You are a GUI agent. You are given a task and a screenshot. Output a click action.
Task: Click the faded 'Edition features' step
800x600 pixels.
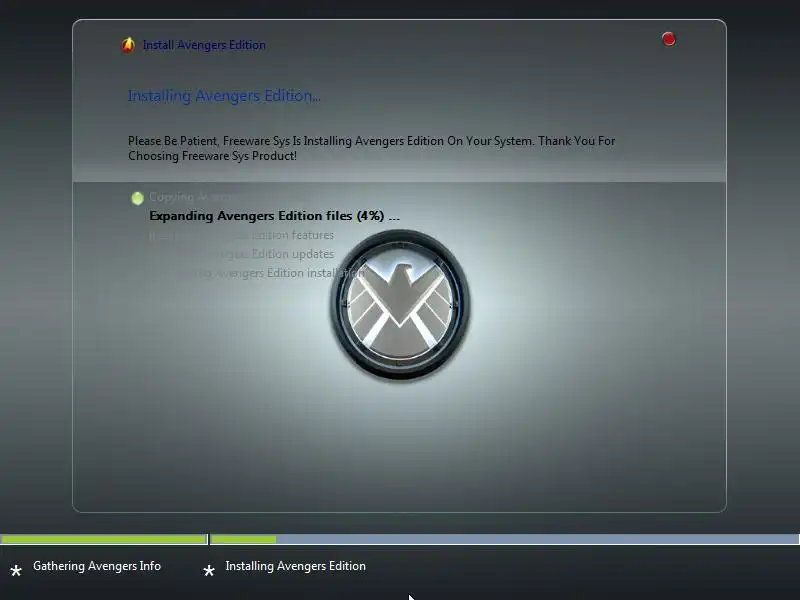tap(241, 235)
